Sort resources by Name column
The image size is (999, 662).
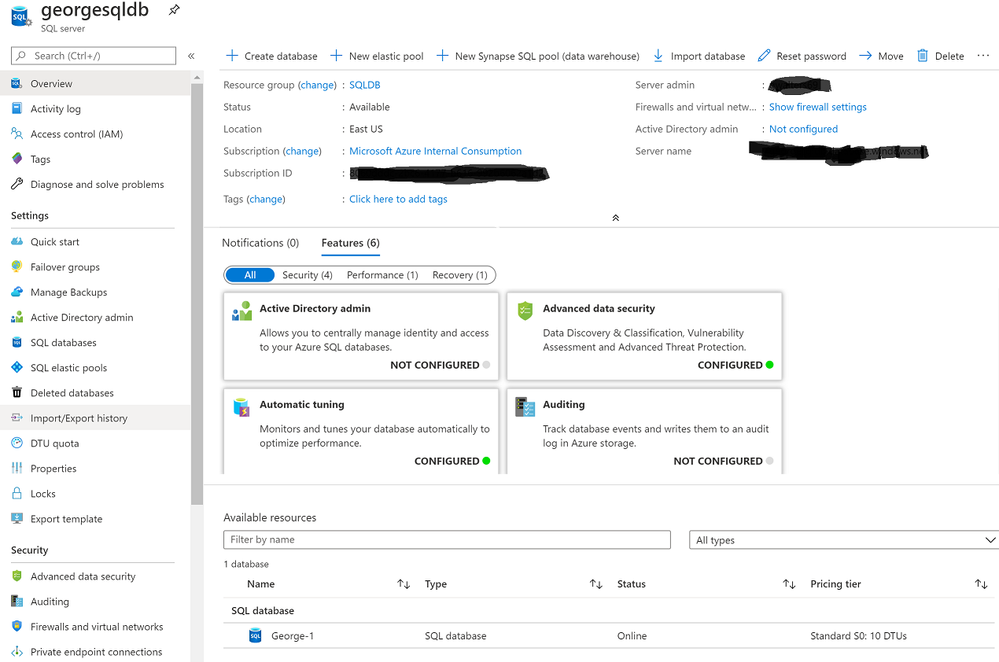coord(403,584)
